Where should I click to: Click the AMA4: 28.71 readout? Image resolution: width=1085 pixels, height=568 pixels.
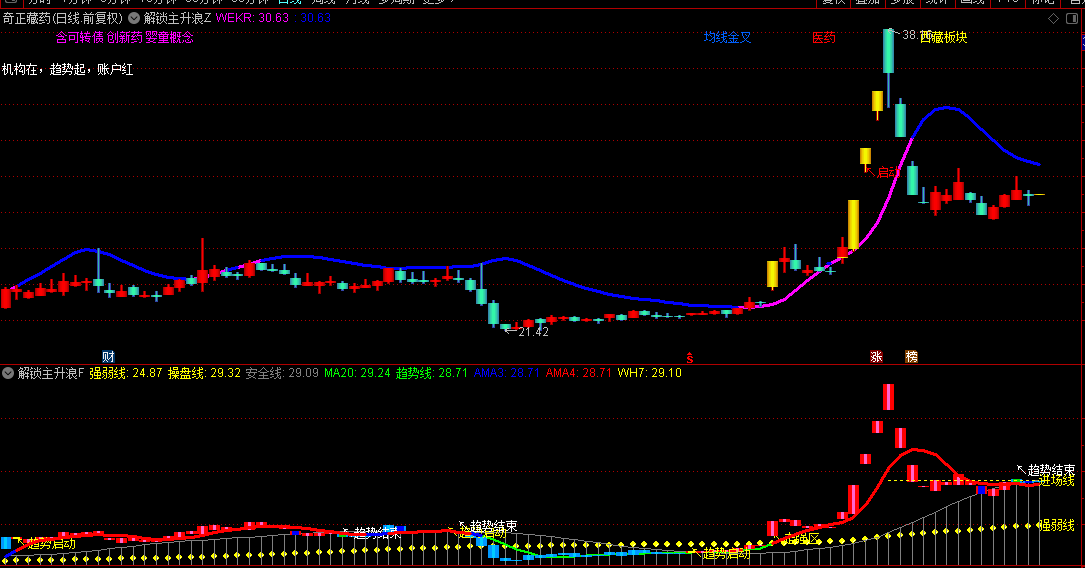click(578, 373)
